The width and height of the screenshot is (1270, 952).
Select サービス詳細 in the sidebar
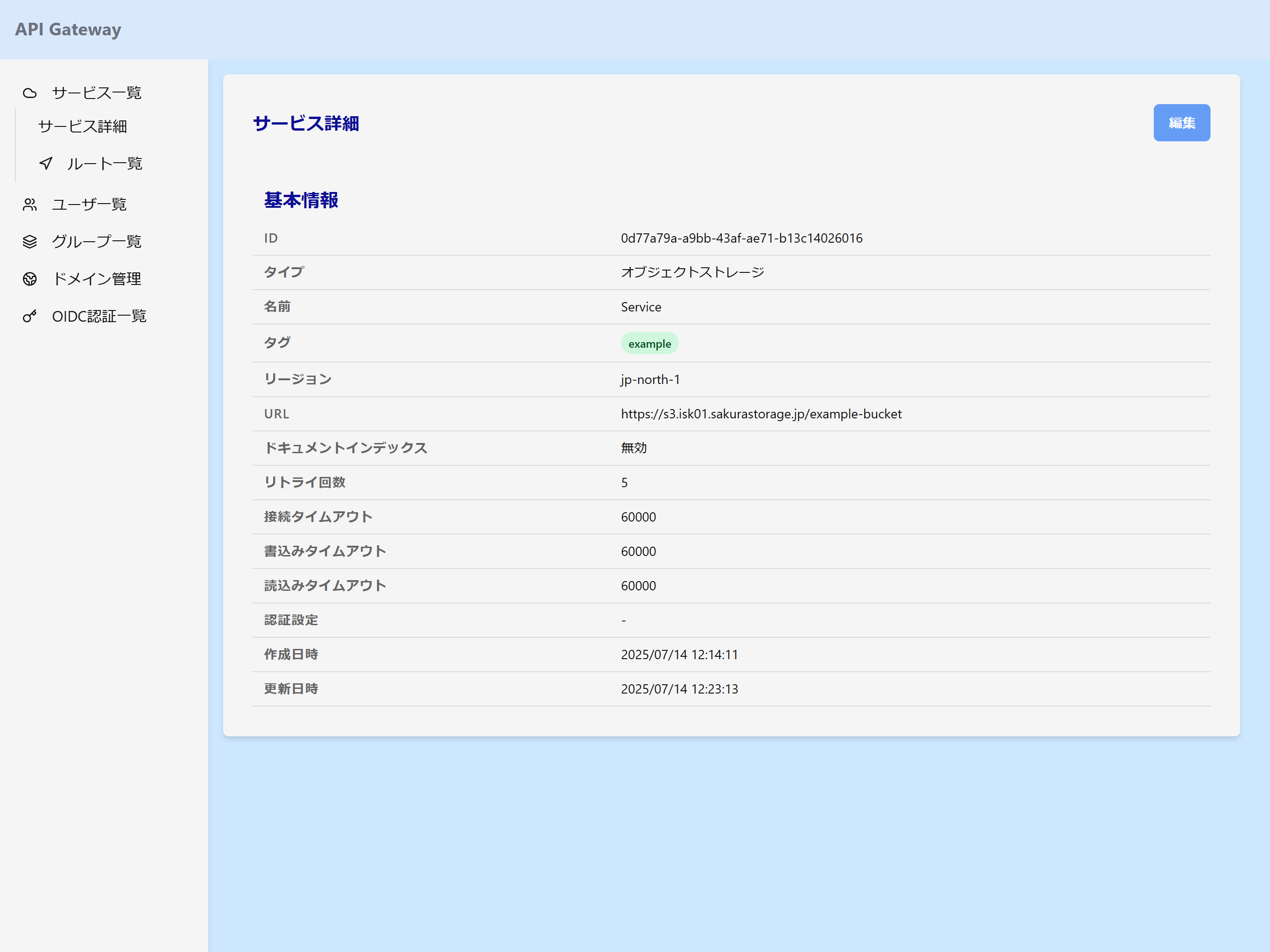point(83,126)
